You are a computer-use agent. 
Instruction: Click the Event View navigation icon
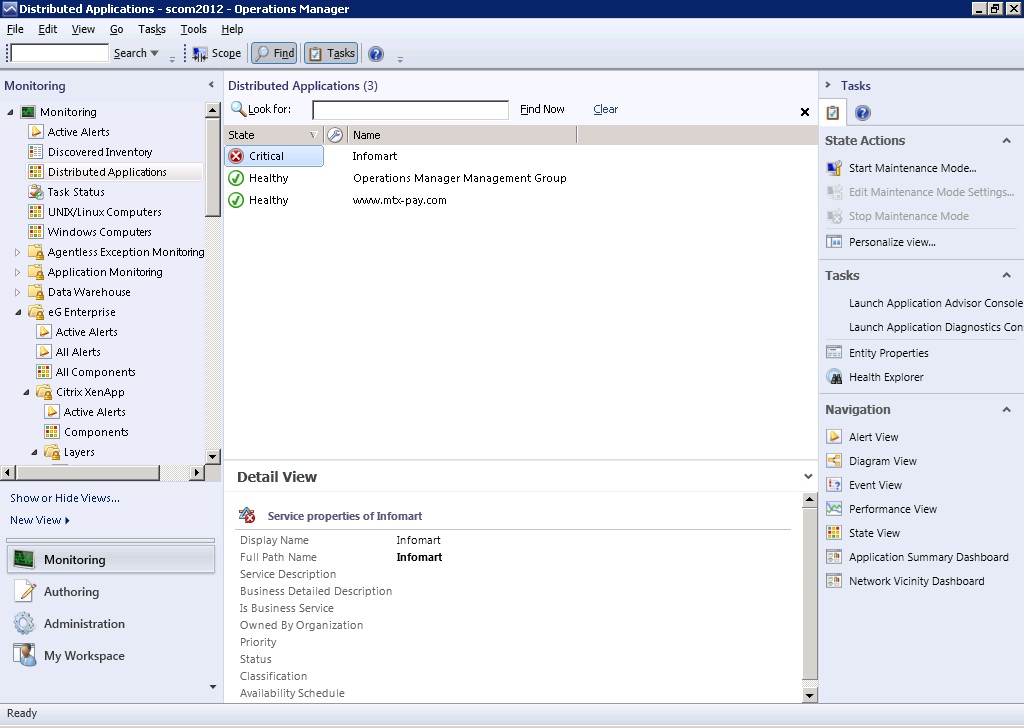pos(834,485)
